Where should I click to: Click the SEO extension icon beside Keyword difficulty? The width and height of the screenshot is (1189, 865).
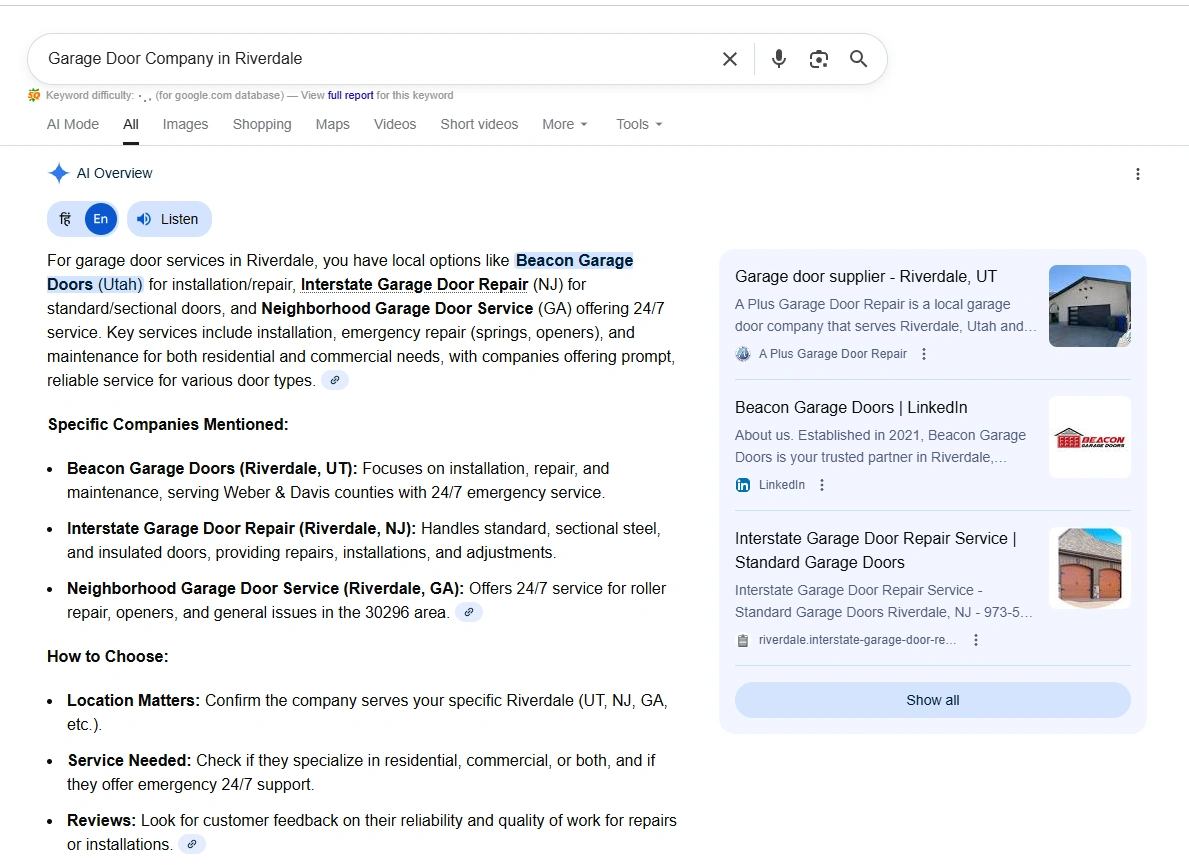34,96
